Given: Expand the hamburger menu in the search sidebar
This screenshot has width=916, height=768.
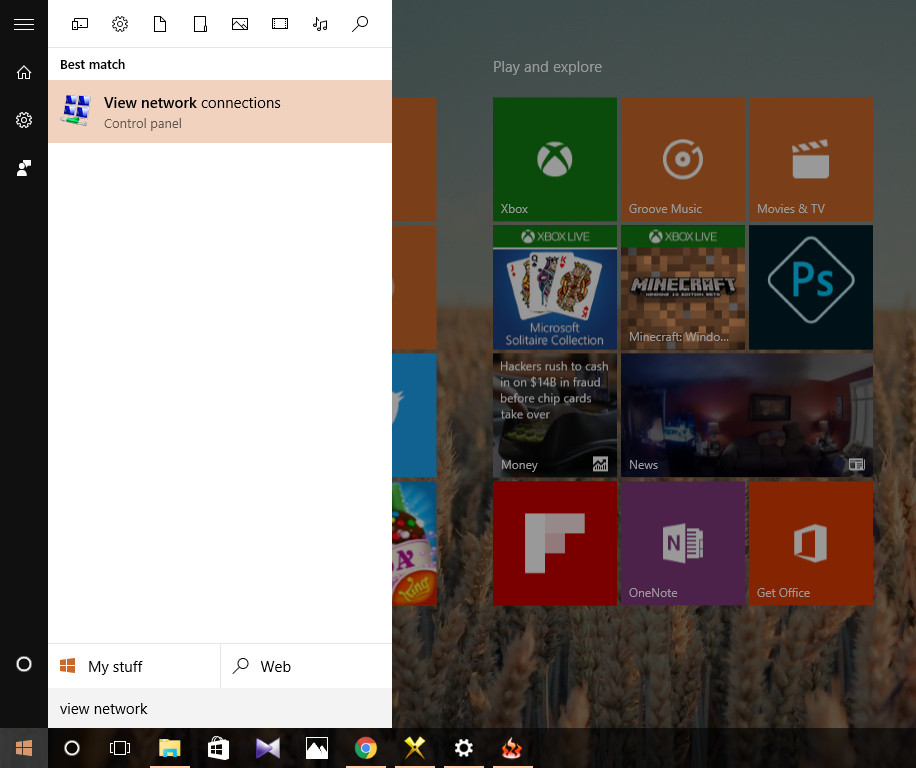Looking at the screenshot, I should click(24, 24).
